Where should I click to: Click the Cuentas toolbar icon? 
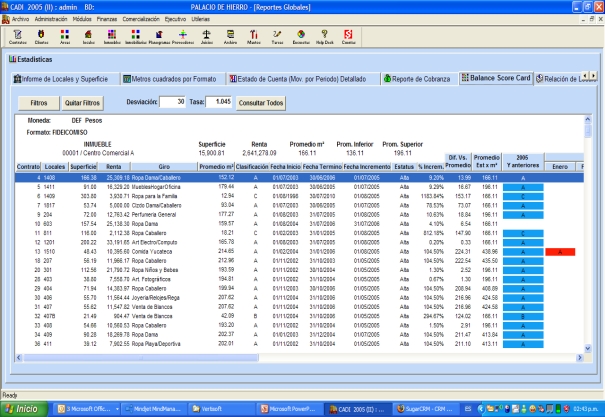coord(347,37)
